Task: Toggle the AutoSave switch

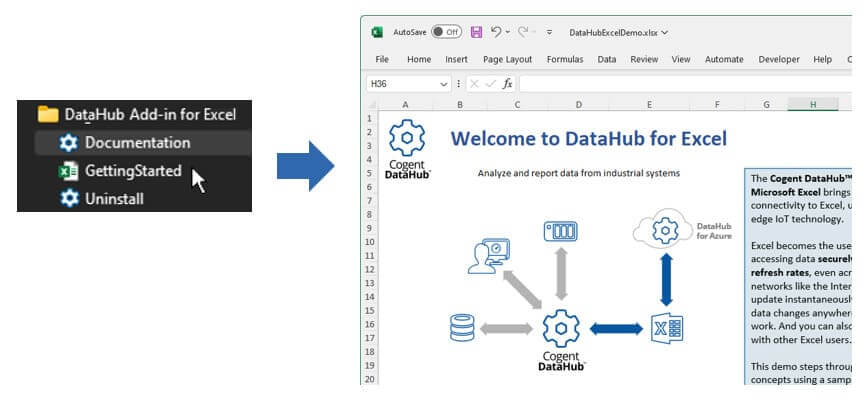Action: click(446, 32)
